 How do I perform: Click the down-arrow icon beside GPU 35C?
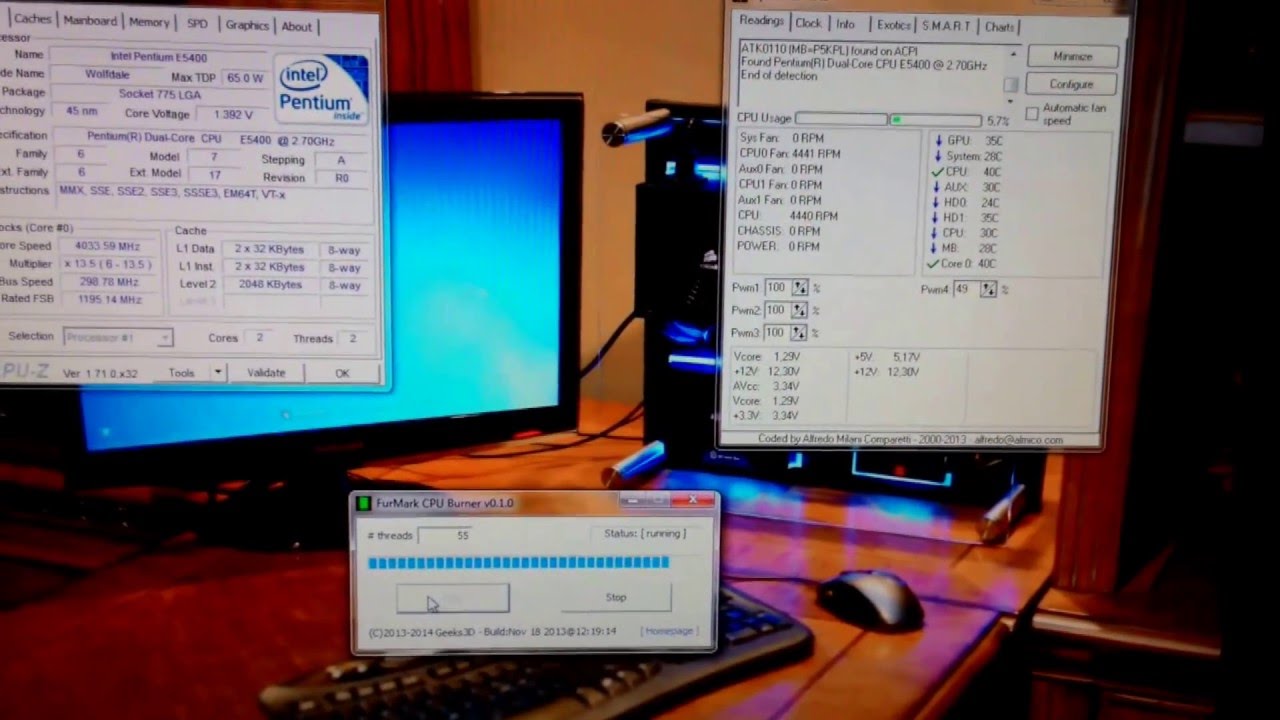pos(938,141)
